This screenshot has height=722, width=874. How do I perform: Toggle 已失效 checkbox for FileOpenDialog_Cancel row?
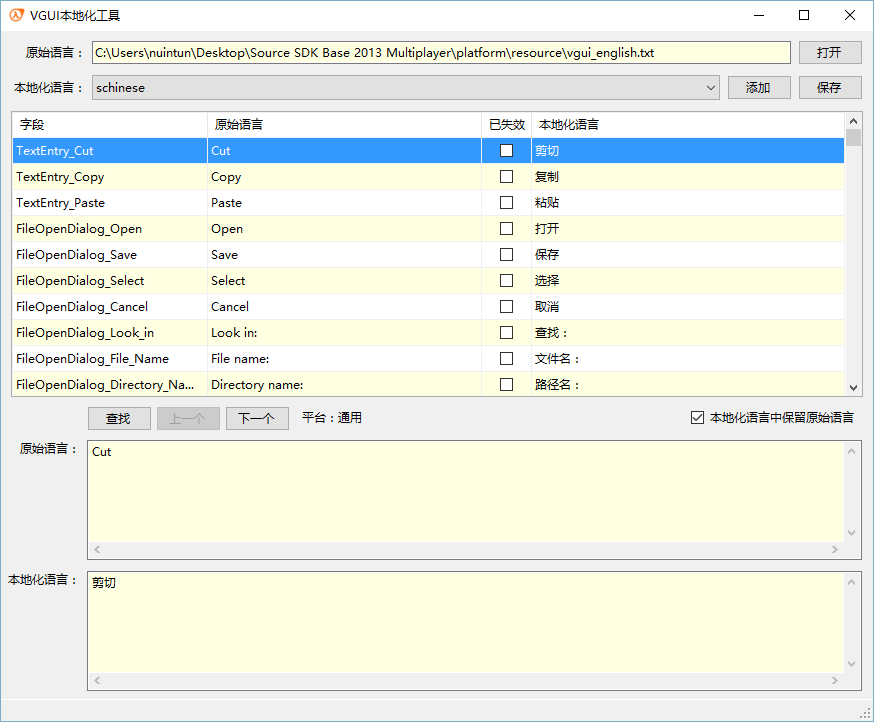(x=506, y=307)
